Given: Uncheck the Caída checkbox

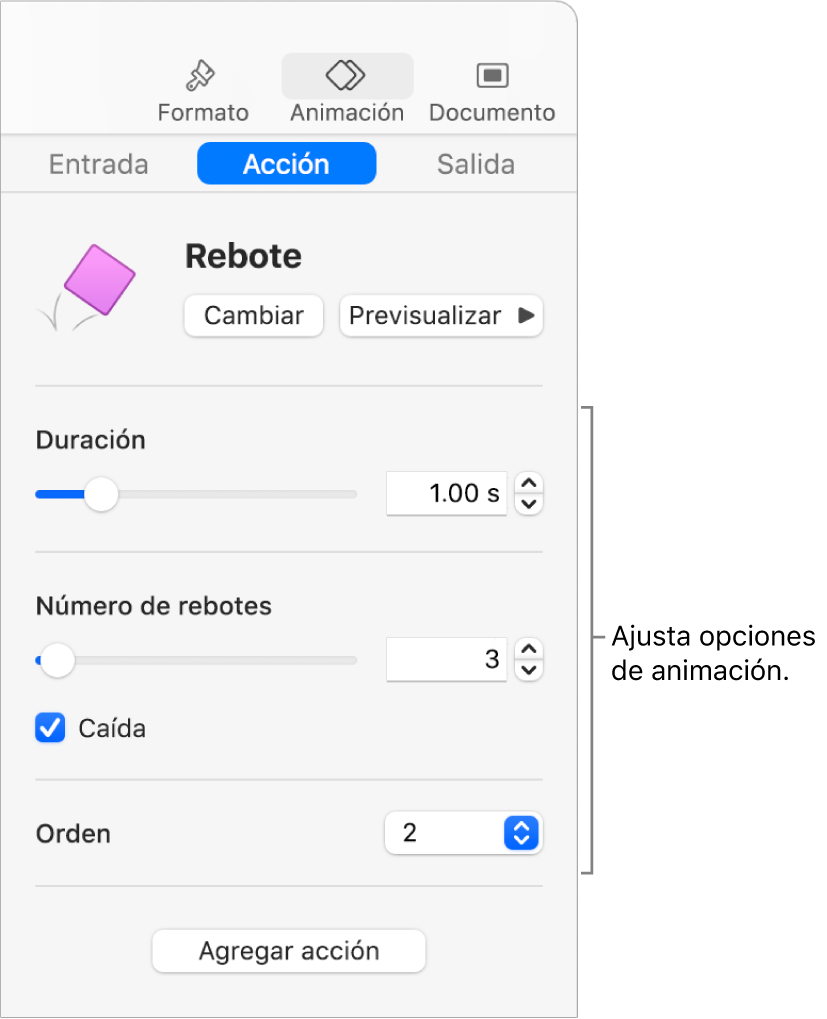Looking at the screenshot, I should [50, 728].
